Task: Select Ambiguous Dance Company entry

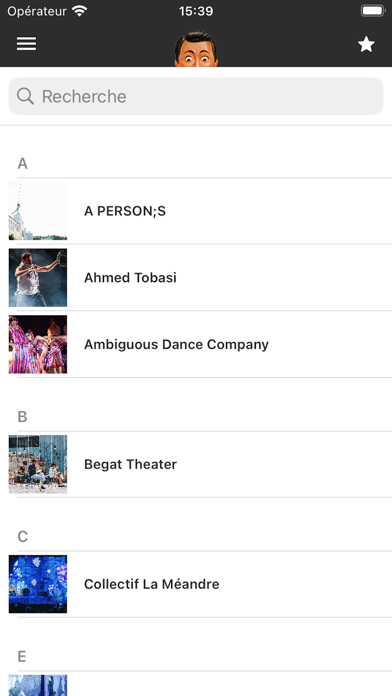Action: click(x=200, y=344)
